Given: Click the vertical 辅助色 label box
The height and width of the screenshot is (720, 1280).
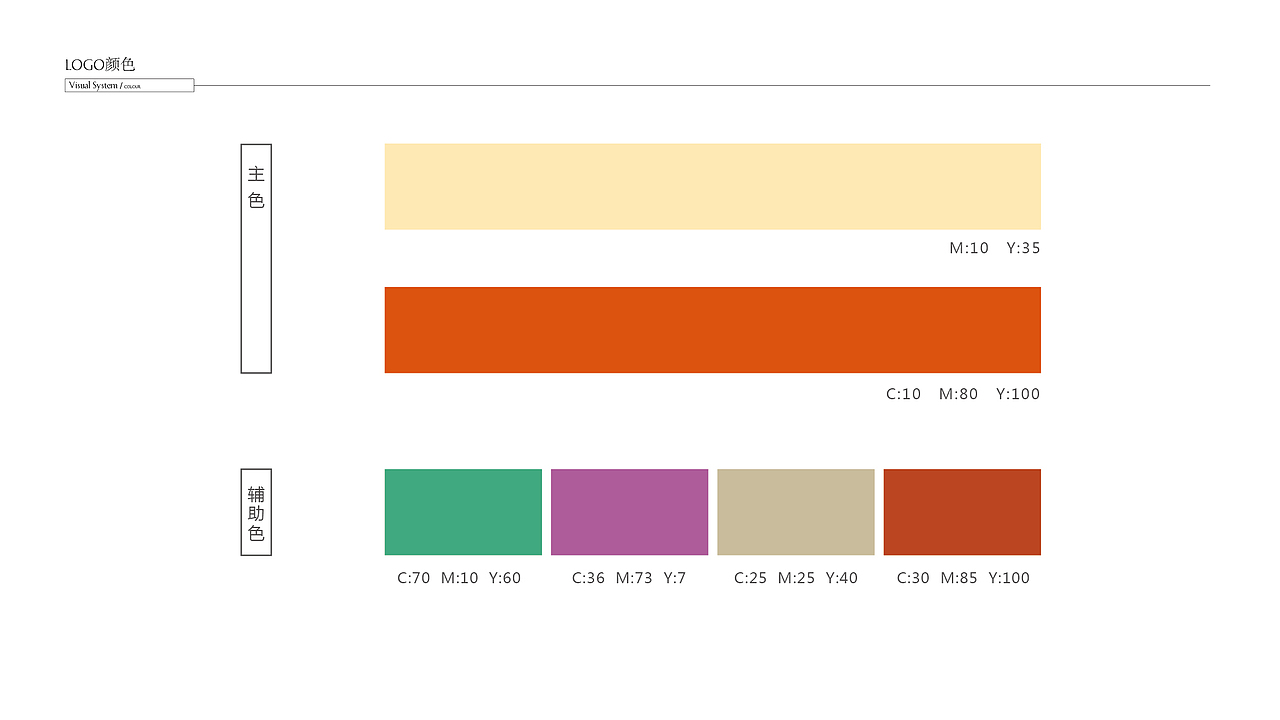Looking at the screenshot, I should [256, 512].
